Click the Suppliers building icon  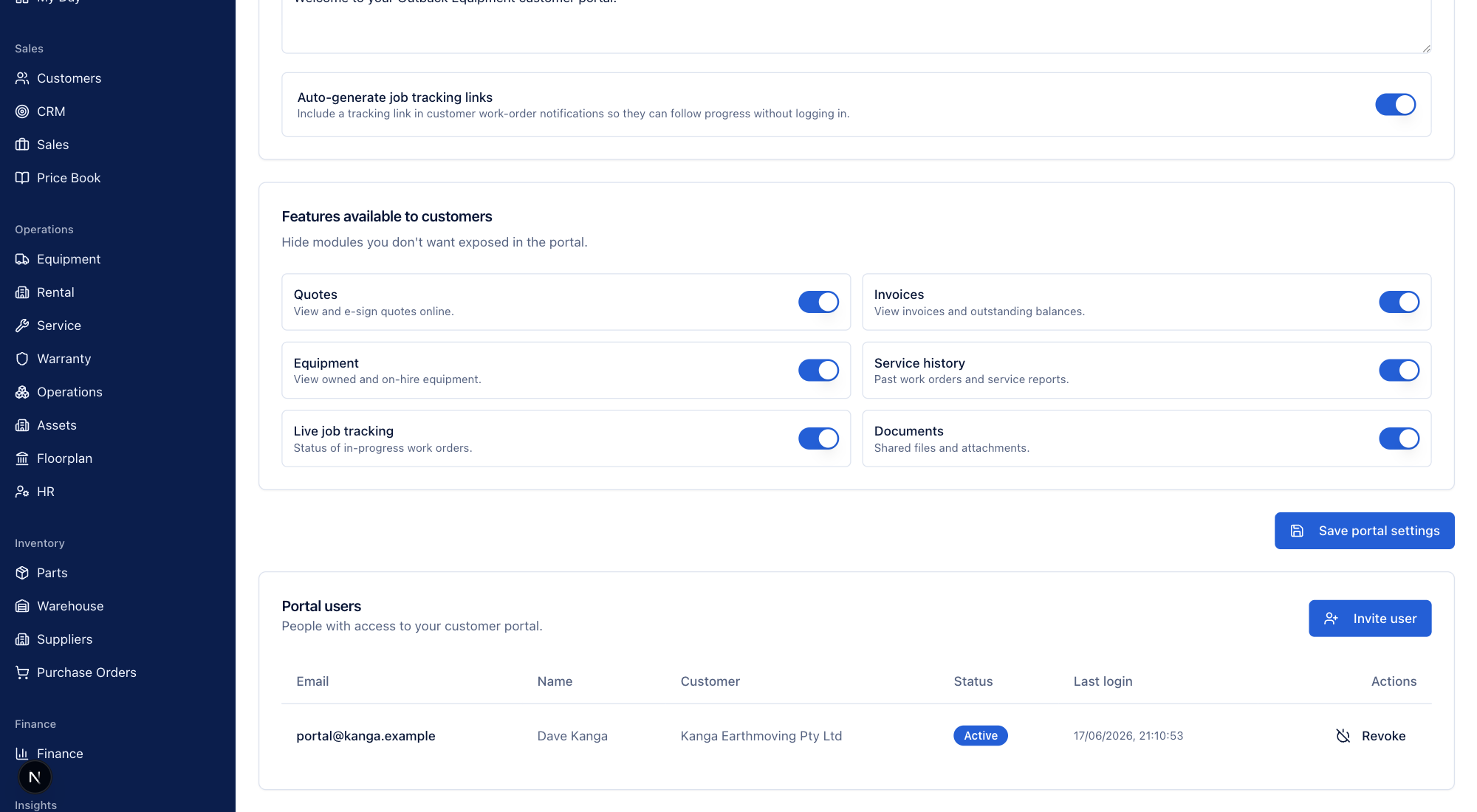click(x=22, y=639)
